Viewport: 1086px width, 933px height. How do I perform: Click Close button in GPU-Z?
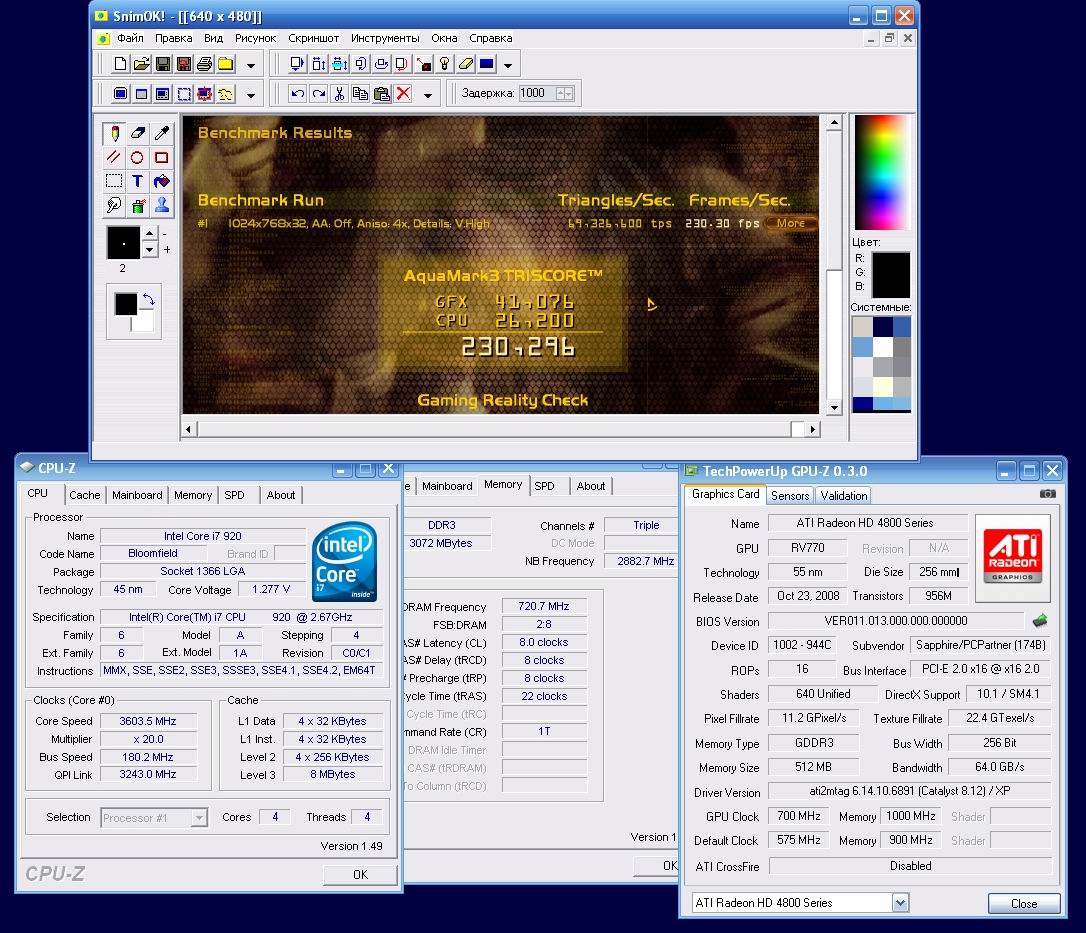[x=1024, y=903]
